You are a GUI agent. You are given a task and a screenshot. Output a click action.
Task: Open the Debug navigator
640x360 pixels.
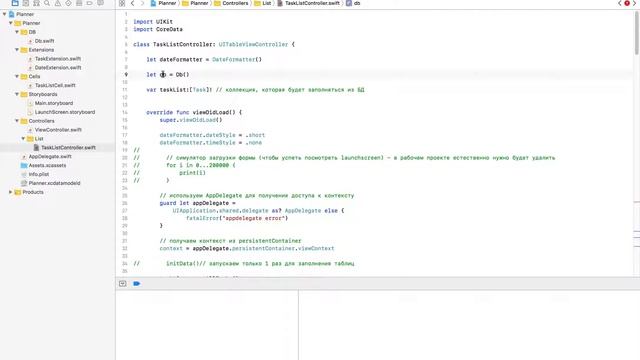(79, 3)
